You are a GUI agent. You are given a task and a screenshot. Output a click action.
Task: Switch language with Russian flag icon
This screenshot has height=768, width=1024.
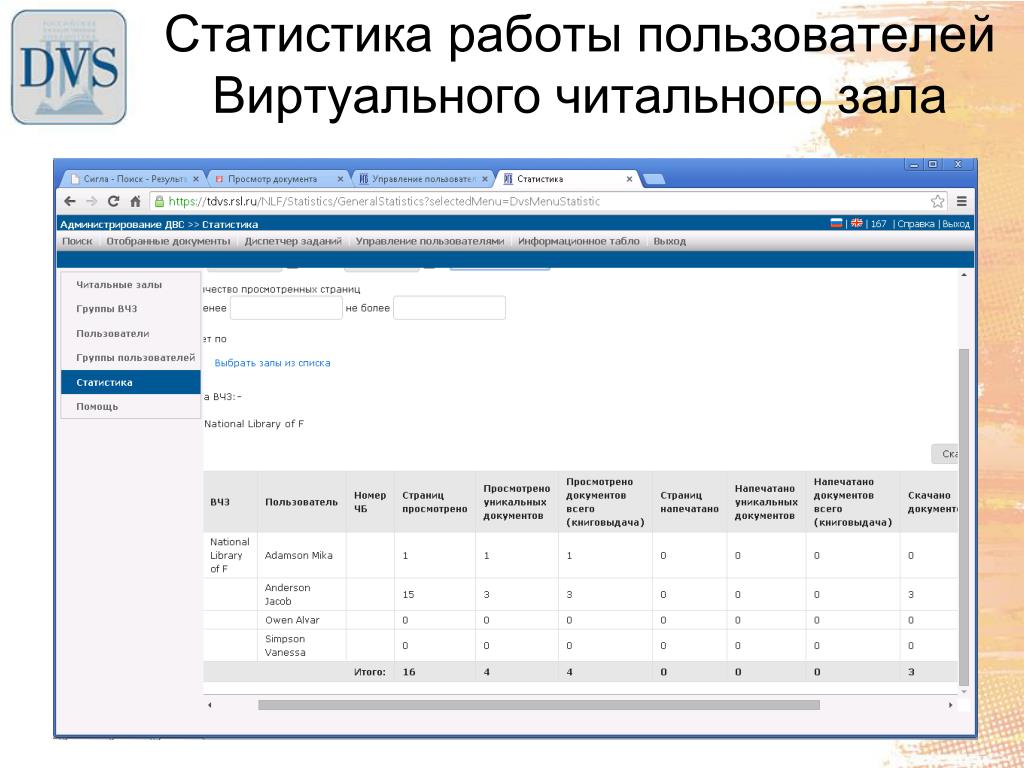click(836, 224)
